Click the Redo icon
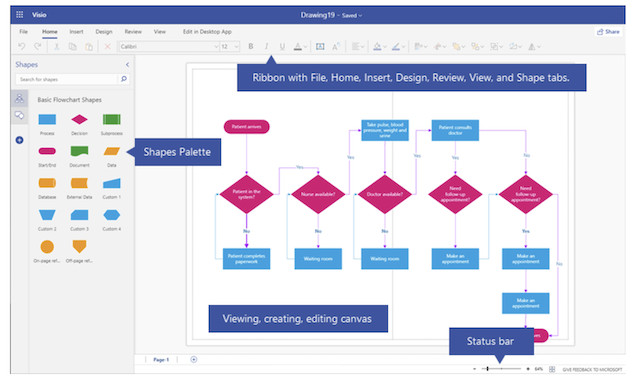This screenshot has height=382, width=635. coord(38,47)
